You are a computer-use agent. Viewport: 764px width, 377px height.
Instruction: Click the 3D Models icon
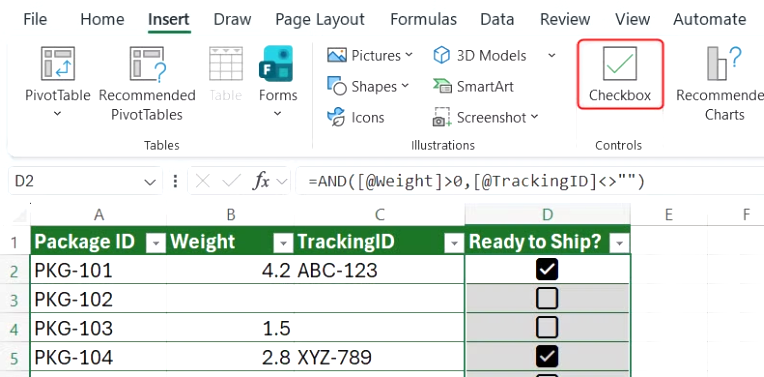coord(441,55)
